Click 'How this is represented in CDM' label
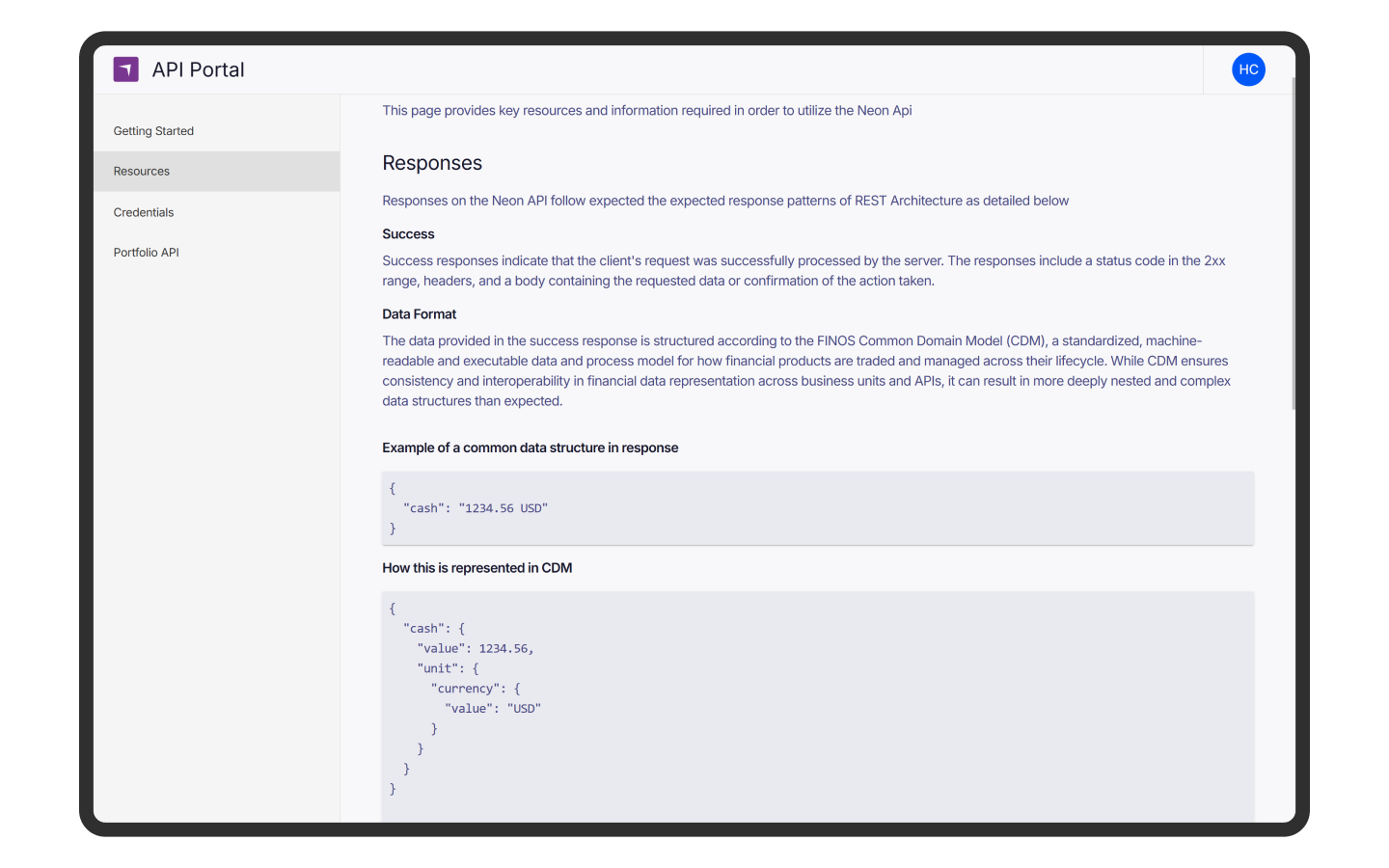 pos(477,568)
